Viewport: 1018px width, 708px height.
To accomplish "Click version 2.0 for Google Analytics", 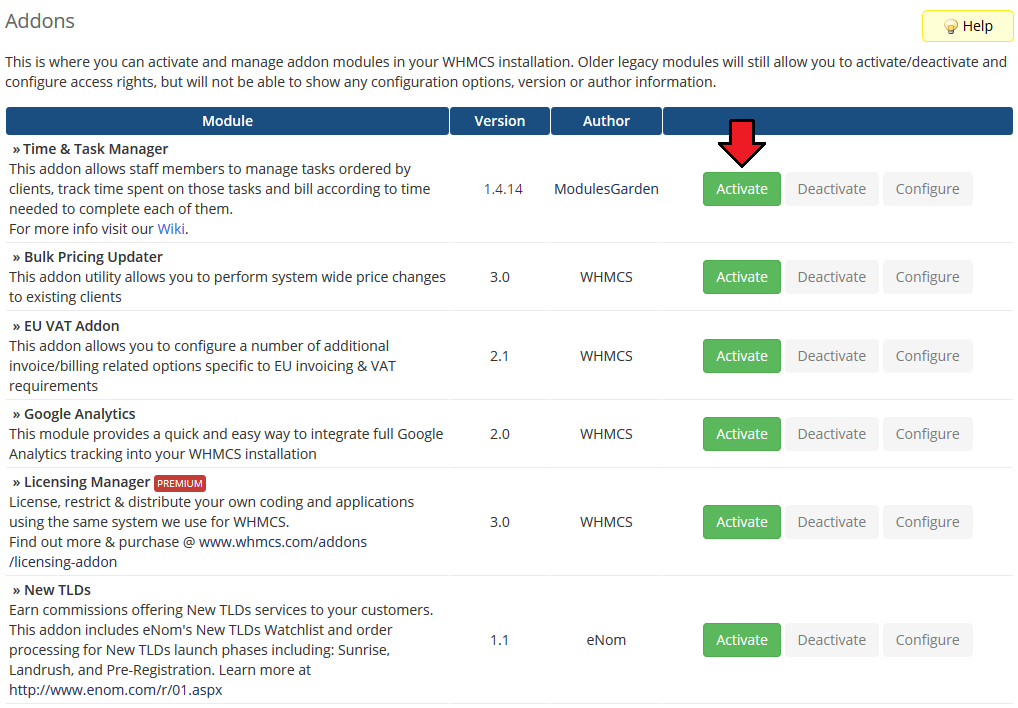I will pyautogui.click(x=499, y=434).
